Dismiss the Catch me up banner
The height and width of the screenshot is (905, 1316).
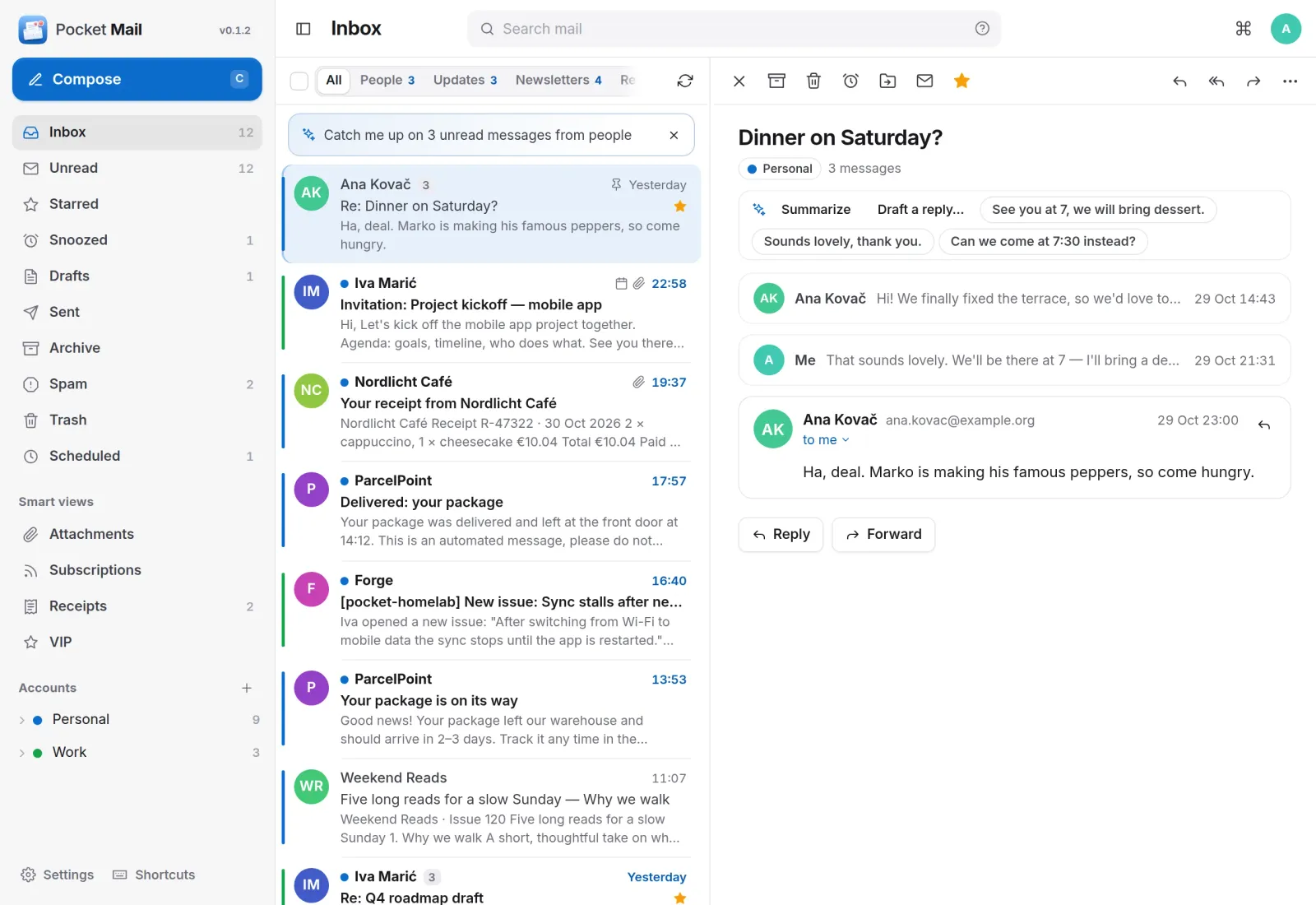tap(674, 135)
